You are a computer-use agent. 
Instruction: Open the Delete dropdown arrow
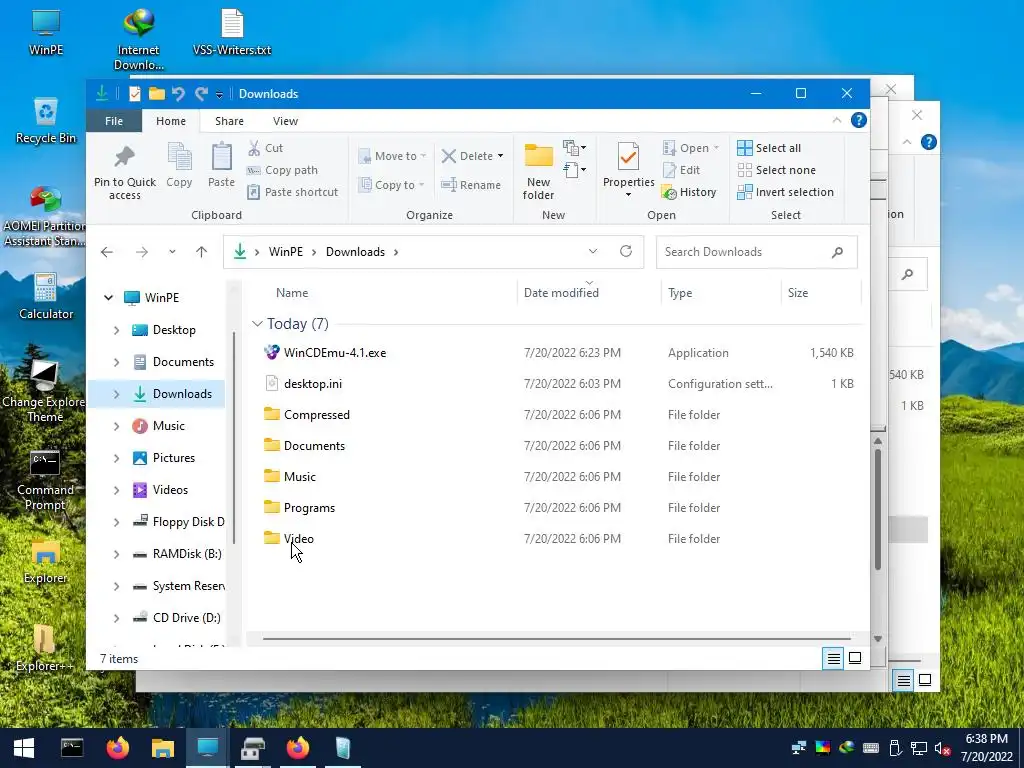click(x=500, y=156)
